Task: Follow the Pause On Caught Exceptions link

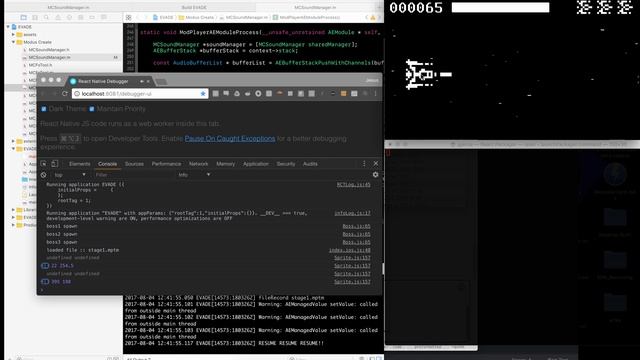Action: coord(230,139)
